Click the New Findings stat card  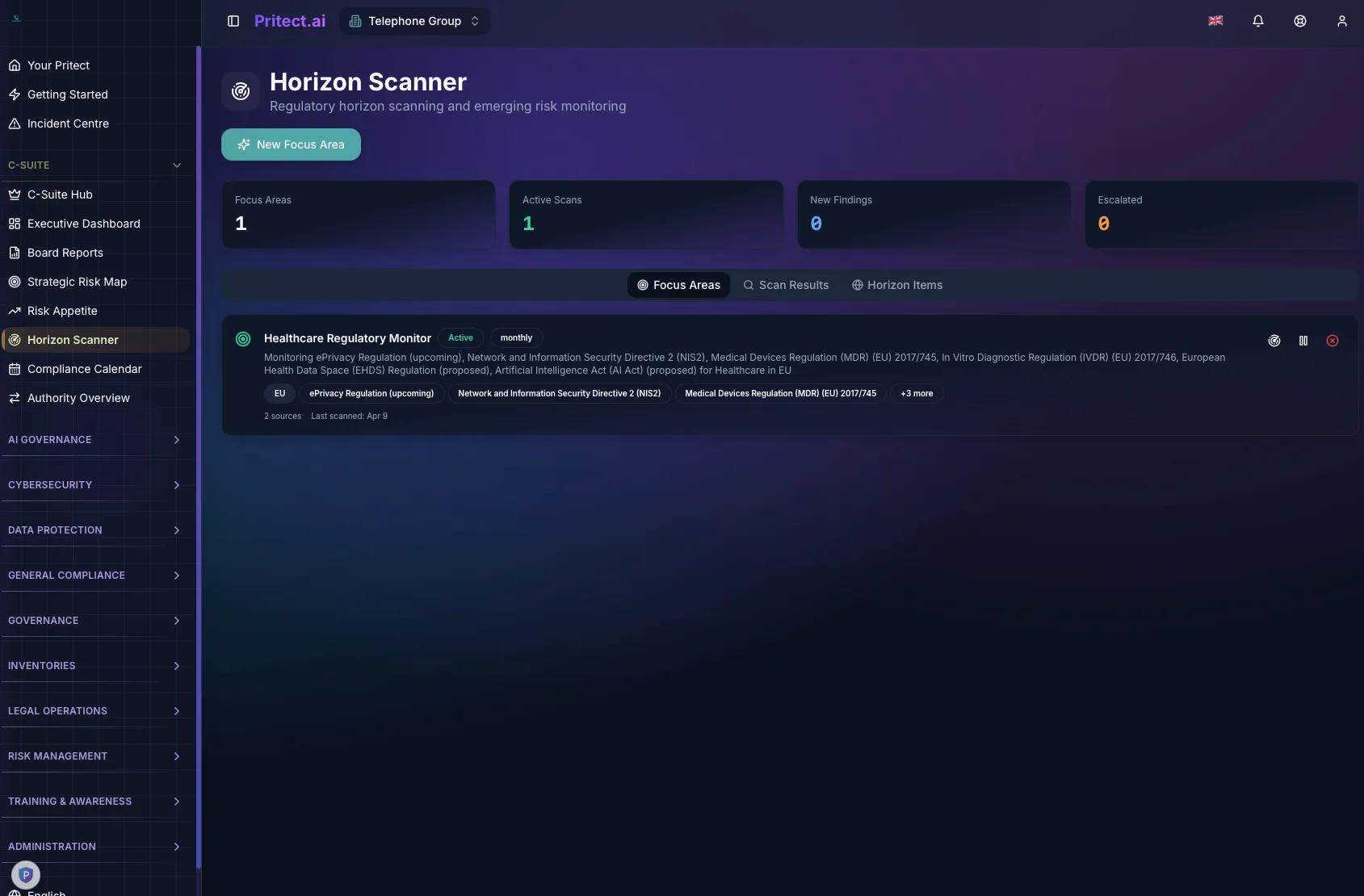(x=934, y=215)
